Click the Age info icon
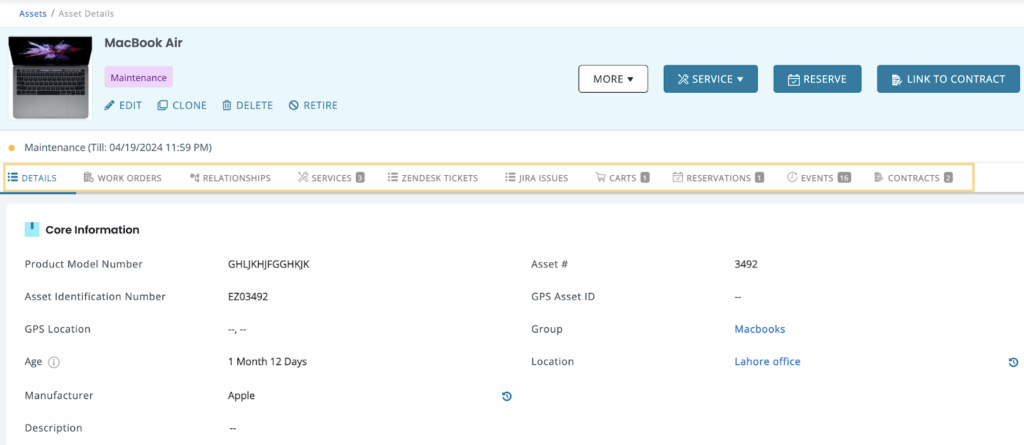Screen dimensions: 1024x445 (54, 362)
